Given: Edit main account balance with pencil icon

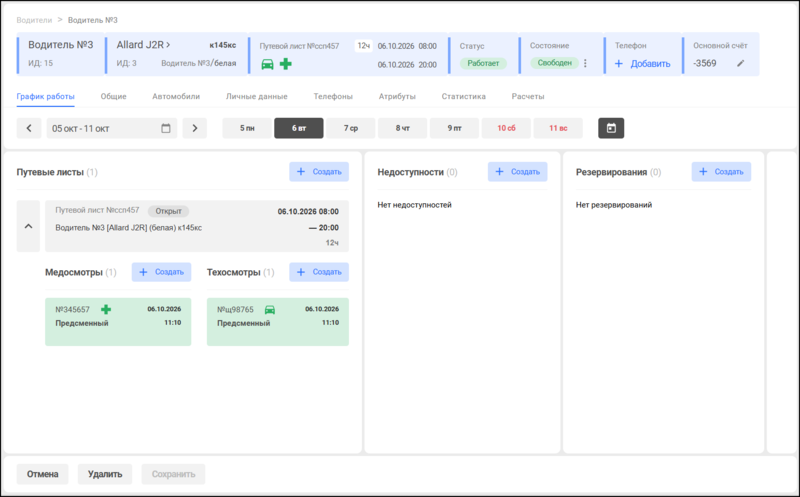Looking at the screenshot, I should pyautogui.click(x=740, y=63).
